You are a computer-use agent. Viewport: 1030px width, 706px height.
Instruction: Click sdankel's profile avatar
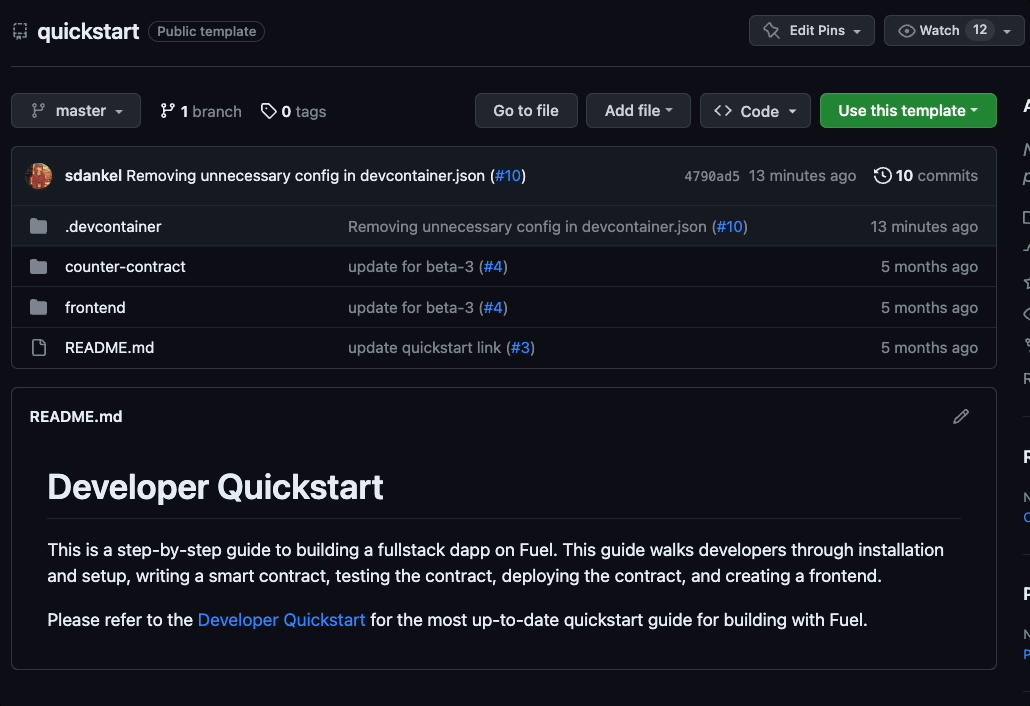38,175
